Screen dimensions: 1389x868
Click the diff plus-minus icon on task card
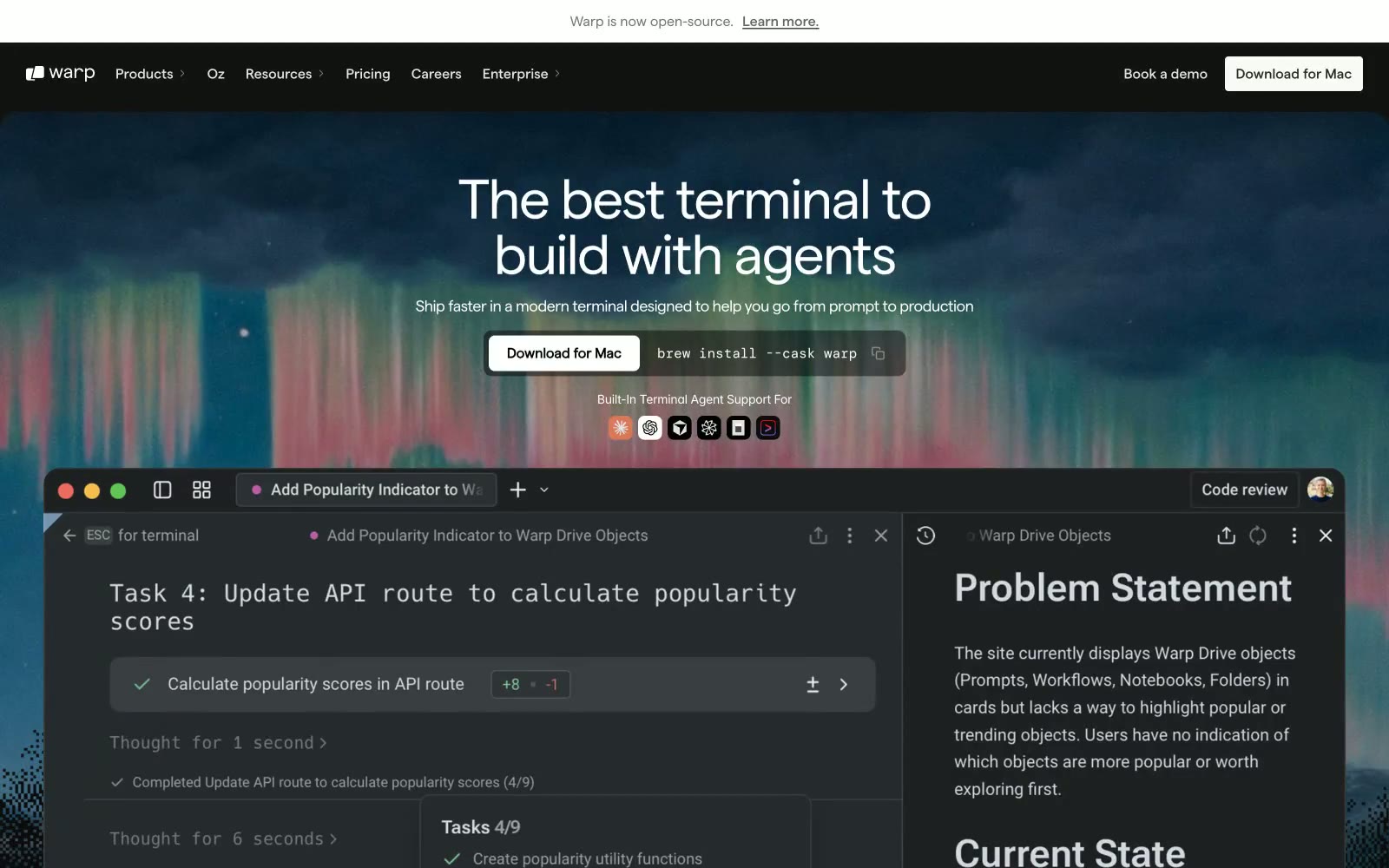[x=813, y=684]
